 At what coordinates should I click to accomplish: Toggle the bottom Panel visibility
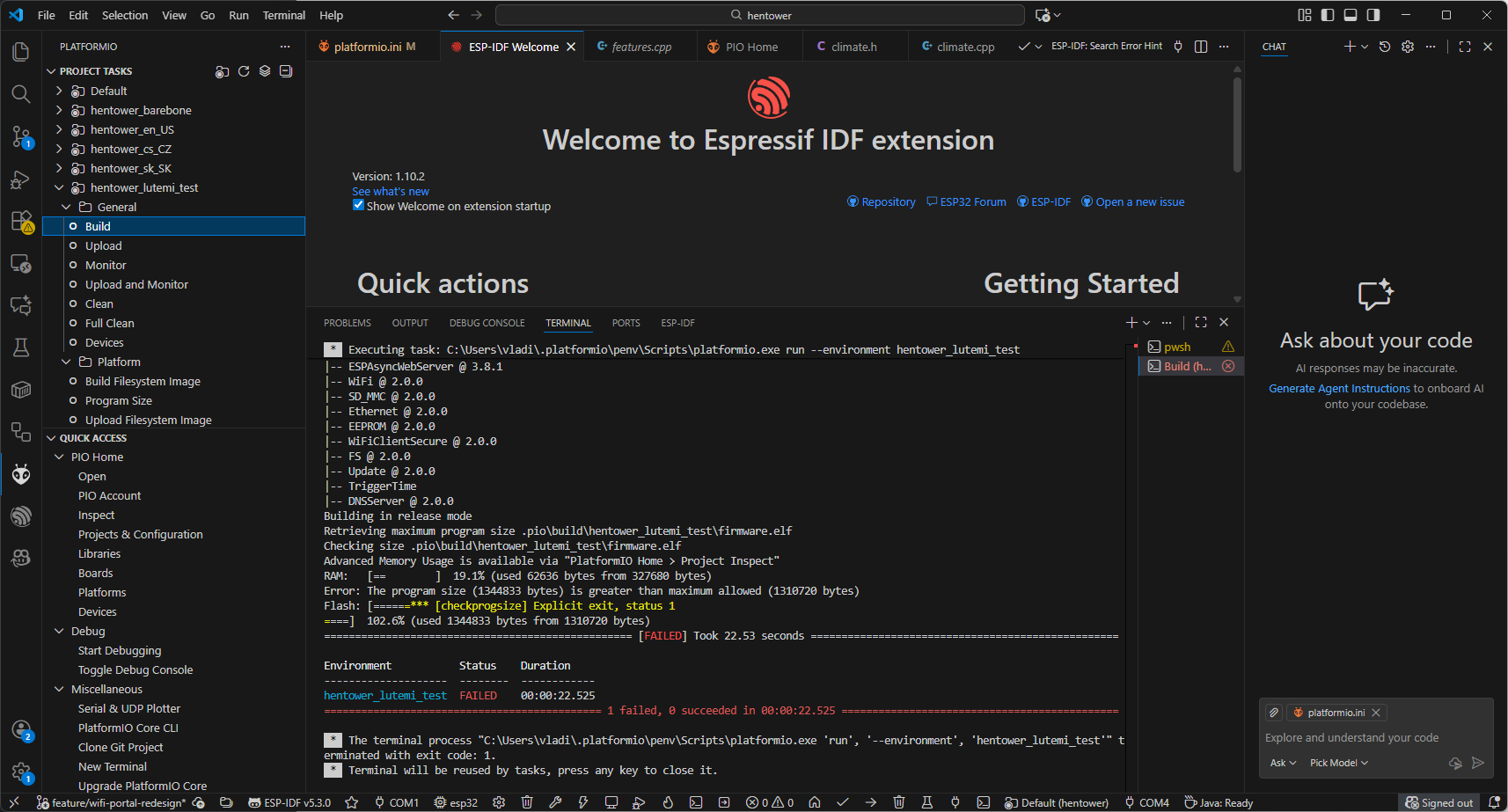point(1351,15)
